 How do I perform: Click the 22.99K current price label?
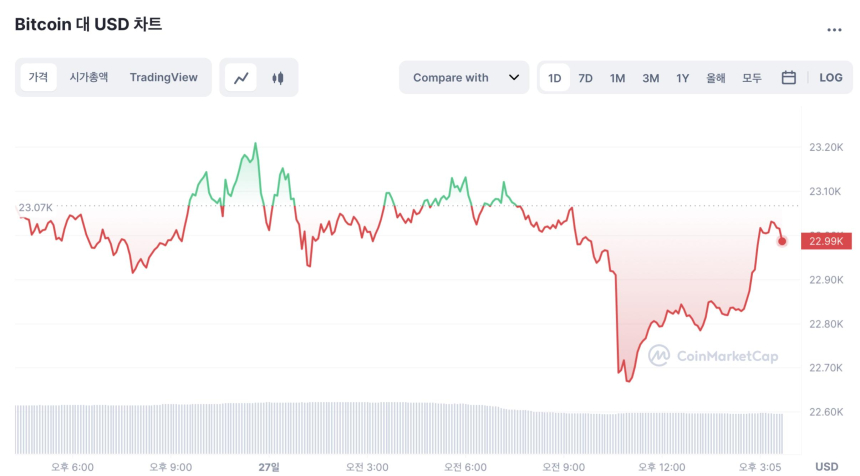pos(826,241)
